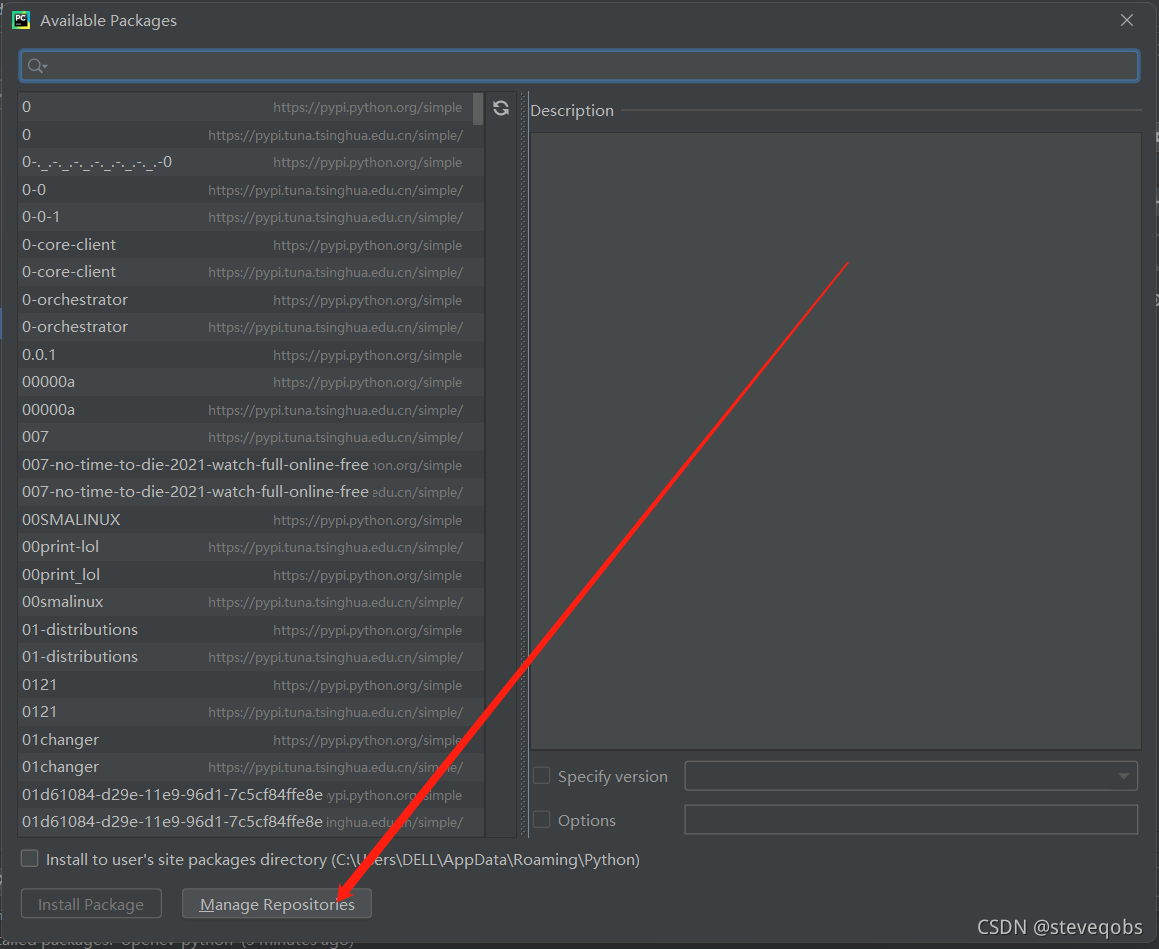The width and height of the screenshot is (1159, 949).
Task: Select 01-distributions from pypi.python.org
Action: [x=251, y=630]
